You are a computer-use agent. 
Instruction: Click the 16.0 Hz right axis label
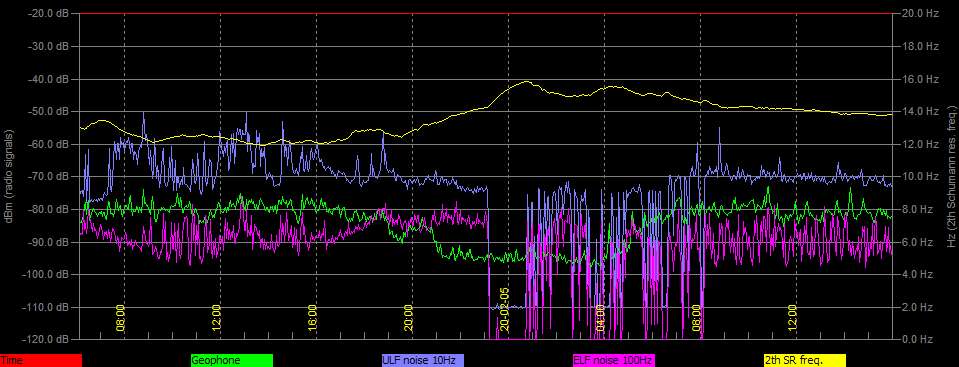[920, 79]
